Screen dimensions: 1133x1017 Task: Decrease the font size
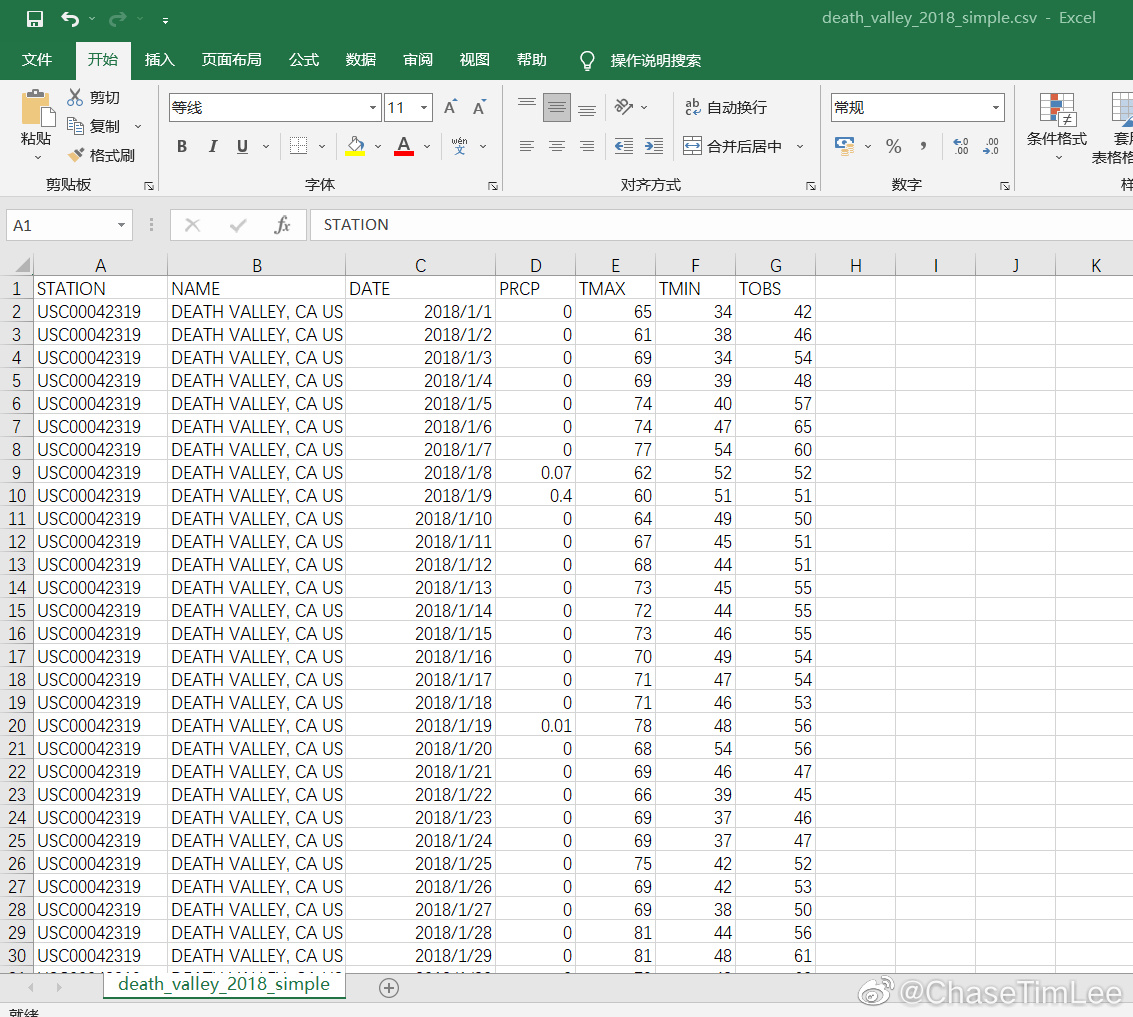pyautogui.click(x=479, y=108)
